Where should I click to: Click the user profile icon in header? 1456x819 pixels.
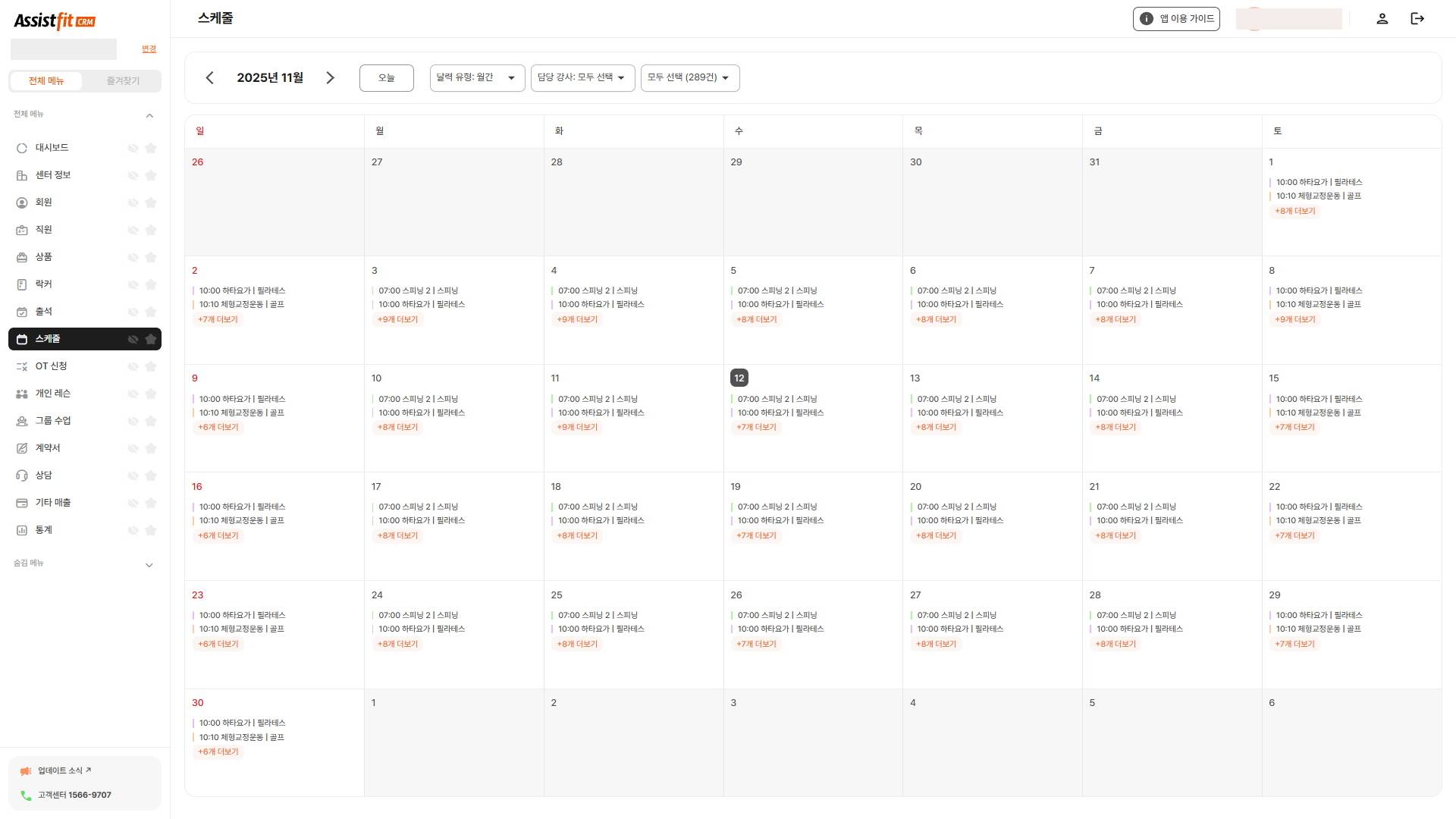point(1382,19)
